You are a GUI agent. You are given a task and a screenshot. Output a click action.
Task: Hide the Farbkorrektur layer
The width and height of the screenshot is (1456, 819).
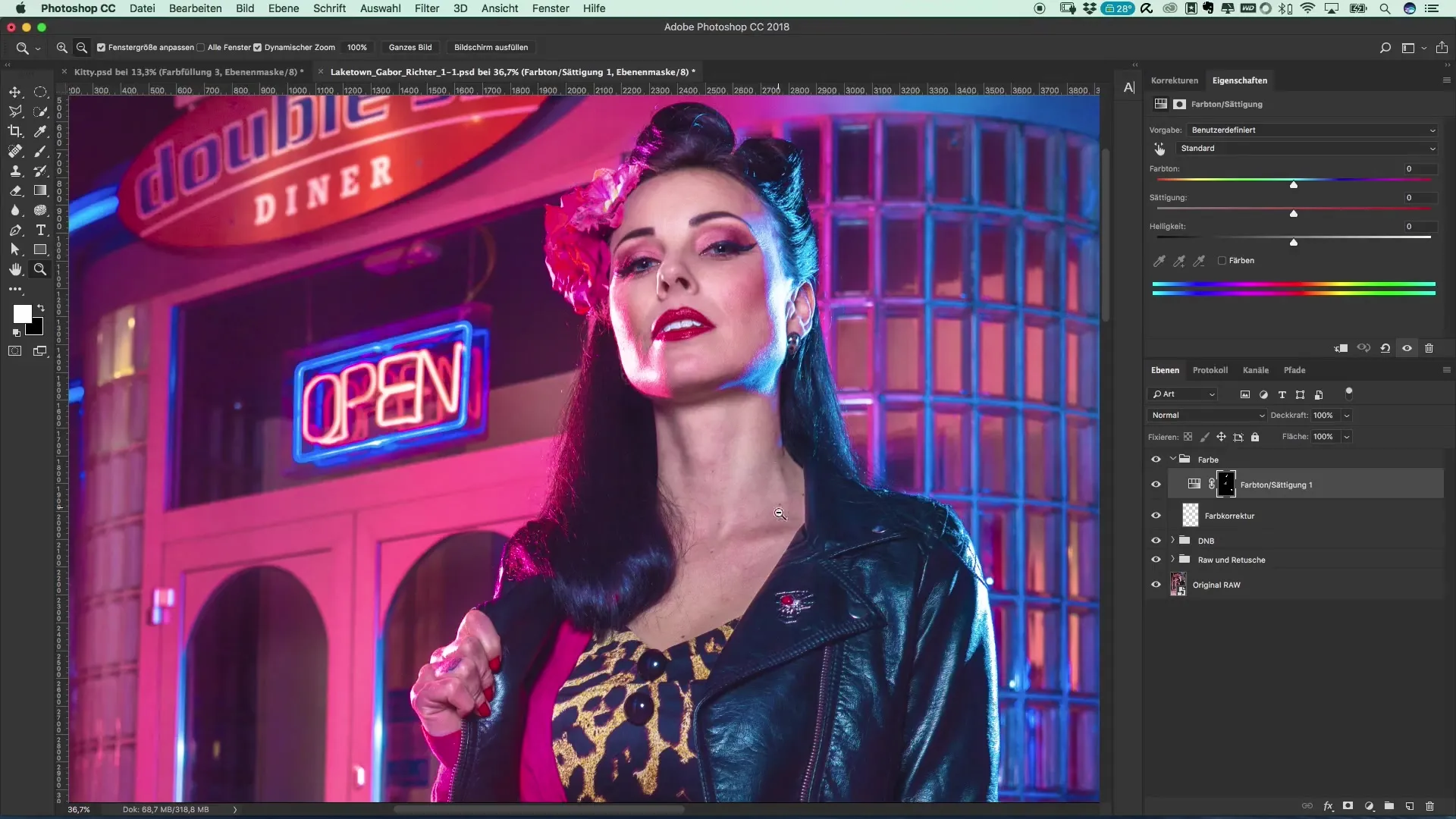[1156, 516]
